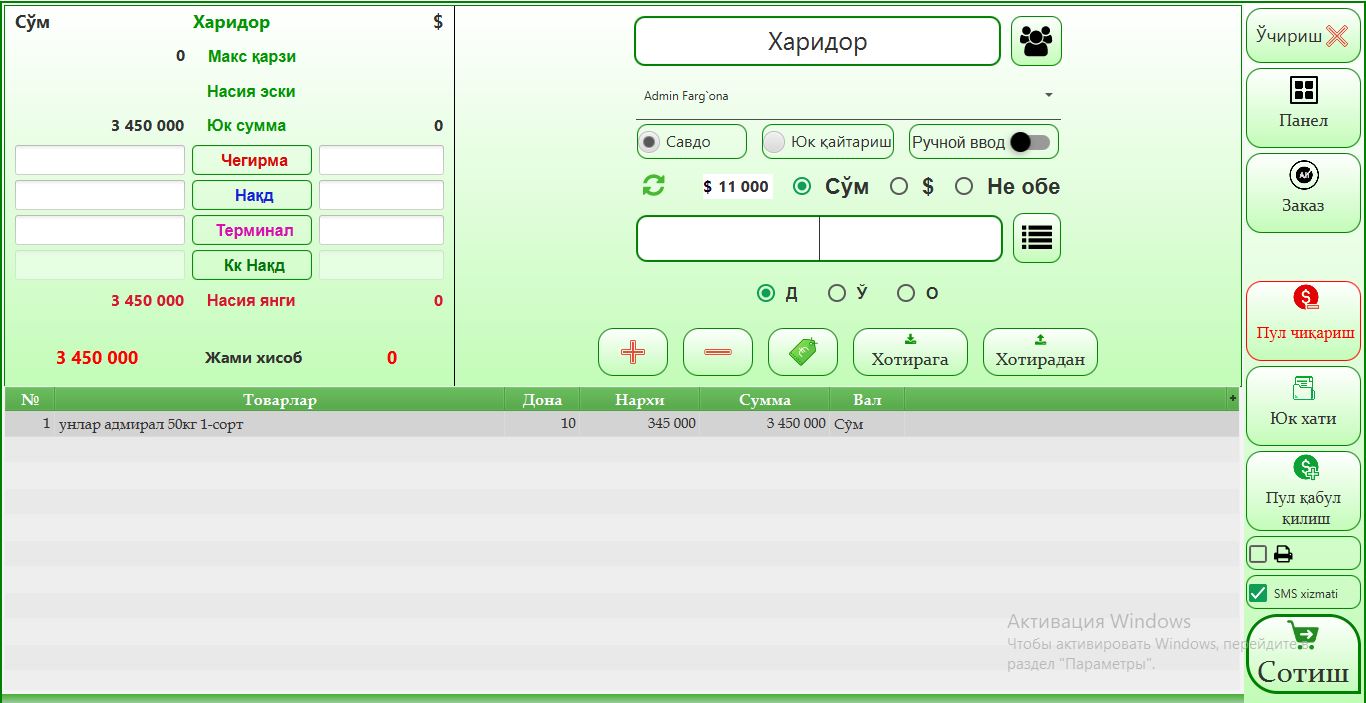Image resolution: width=1366 pixels, height=703 pixels.
Task: Click the customer group icon button
Action: (x=1036, y=41)
